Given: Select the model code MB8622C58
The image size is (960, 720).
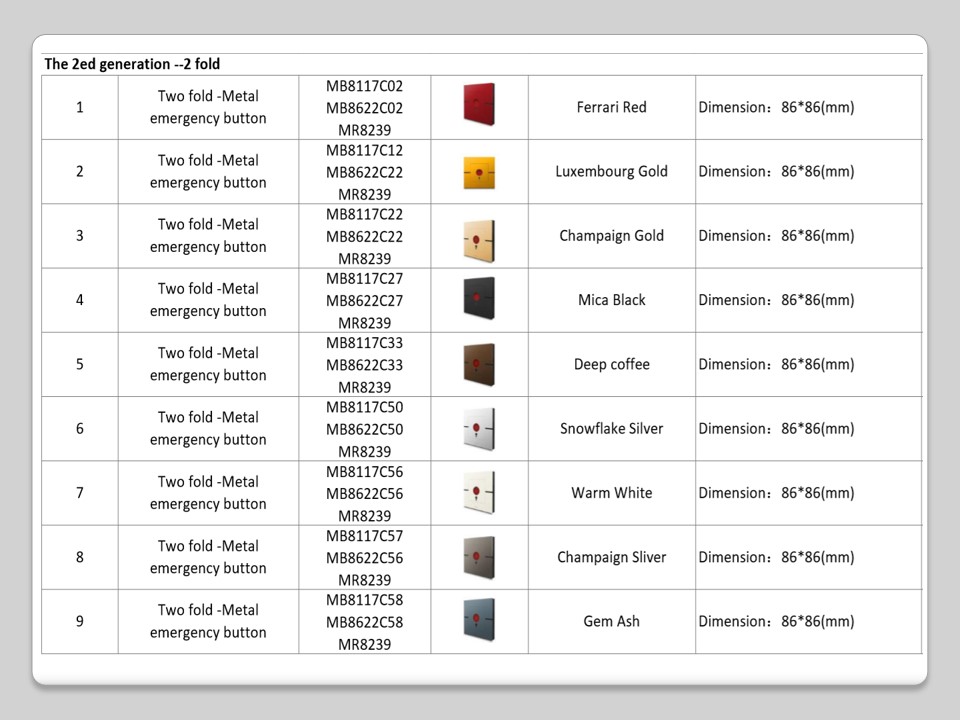Looking at the screenshot, I should [364, 622].
